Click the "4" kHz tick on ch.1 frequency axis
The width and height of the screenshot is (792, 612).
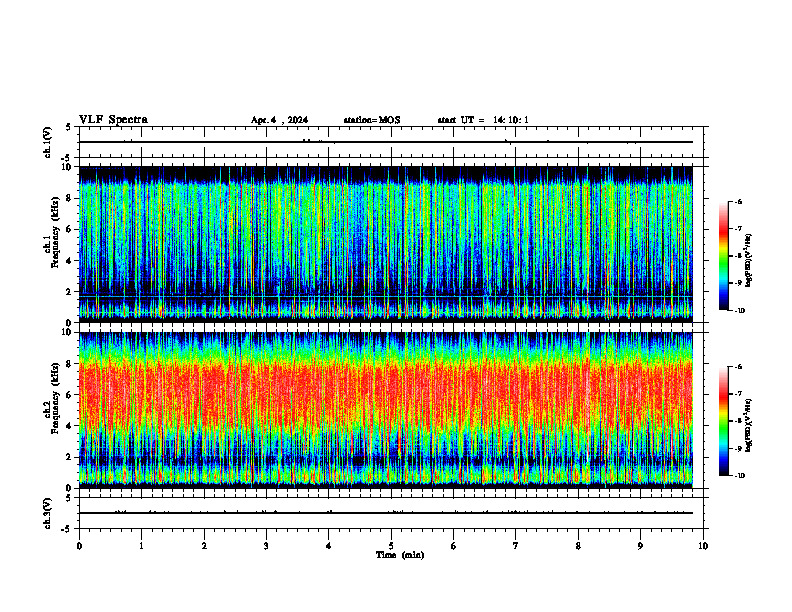tap(69, 261)
